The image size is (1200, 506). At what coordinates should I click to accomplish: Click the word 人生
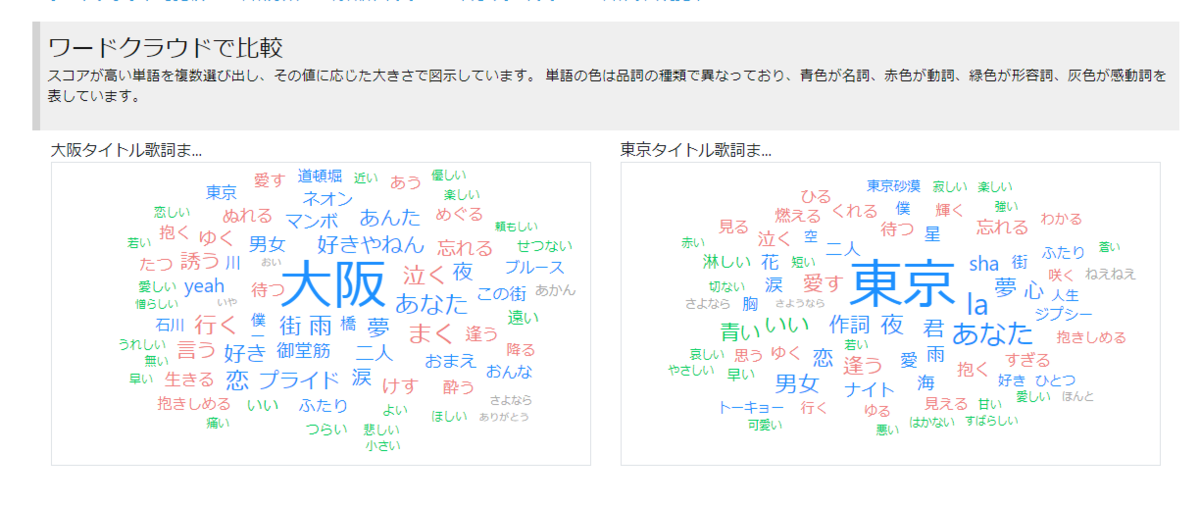pyautogui.click(x=1065, y=295)
